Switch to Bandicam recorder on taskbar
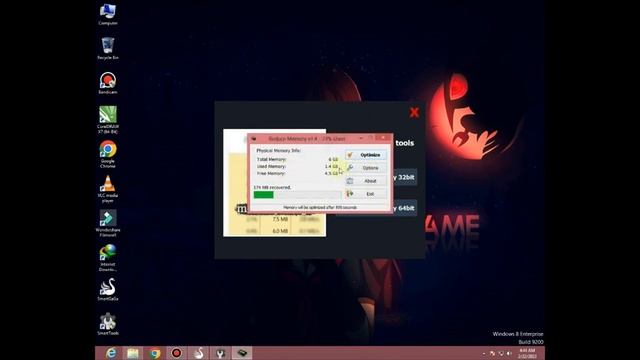640x360 pixels. pos(176,353)
